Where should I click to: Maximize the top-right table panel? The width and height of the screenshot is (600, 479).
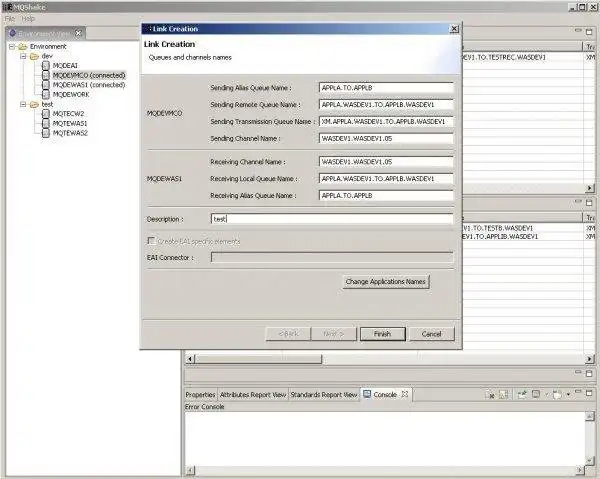[589, 31]
